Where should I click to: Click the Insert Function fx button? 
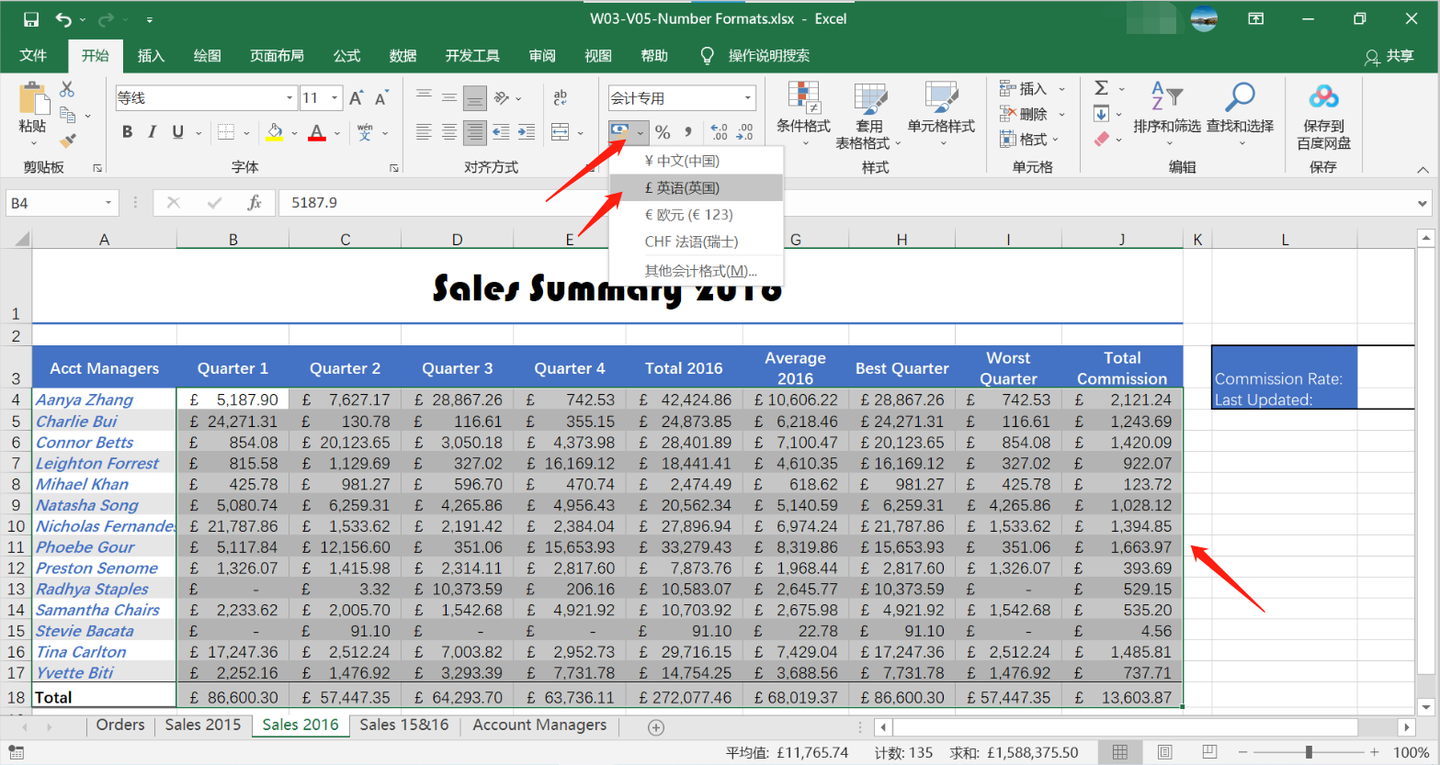[254, 203]
